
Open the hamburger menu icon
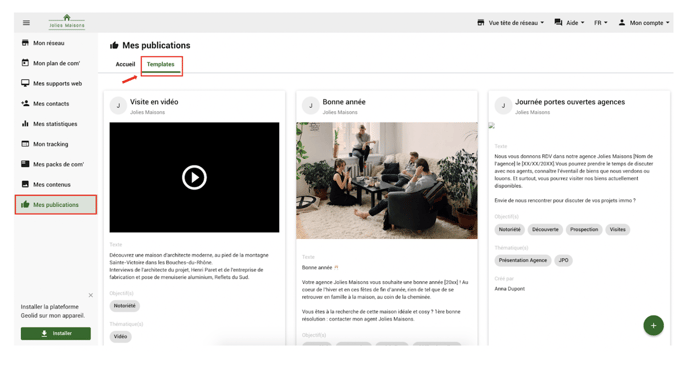[x=26, y=22]
